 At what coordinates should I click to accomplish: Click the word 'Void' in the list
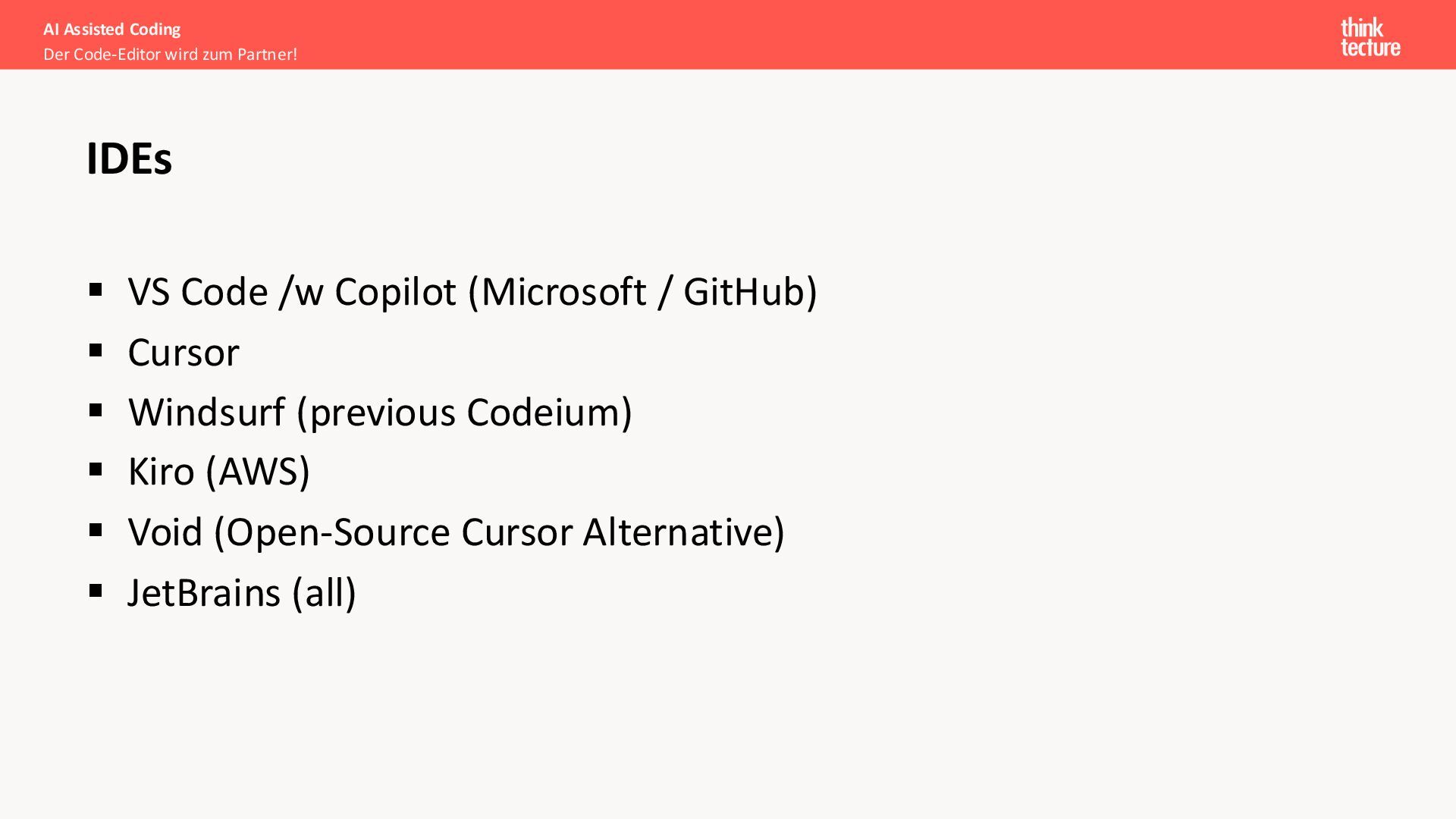(x=165, y=532)
